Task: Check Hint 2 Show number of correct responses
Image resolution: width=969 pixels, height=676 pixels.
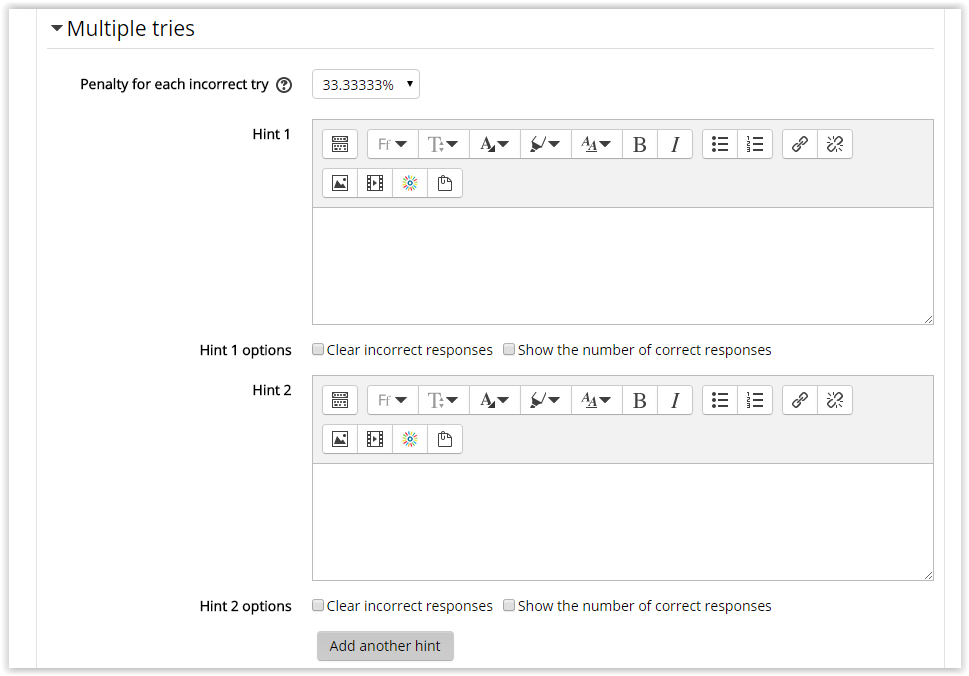Action: click(x=509, y=606)
